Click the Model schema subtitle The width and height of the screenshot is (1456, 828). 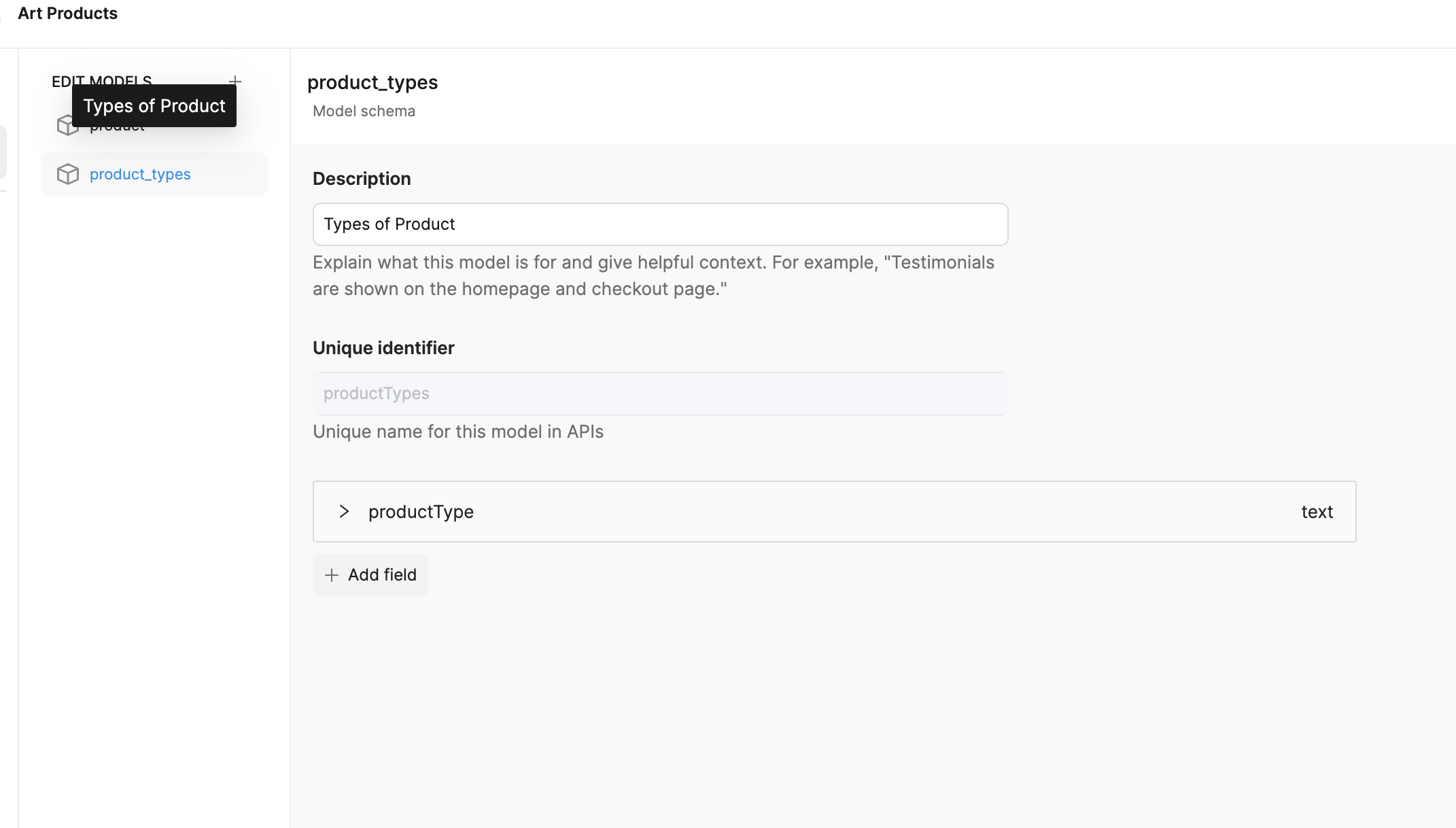(x=364, y=111)
